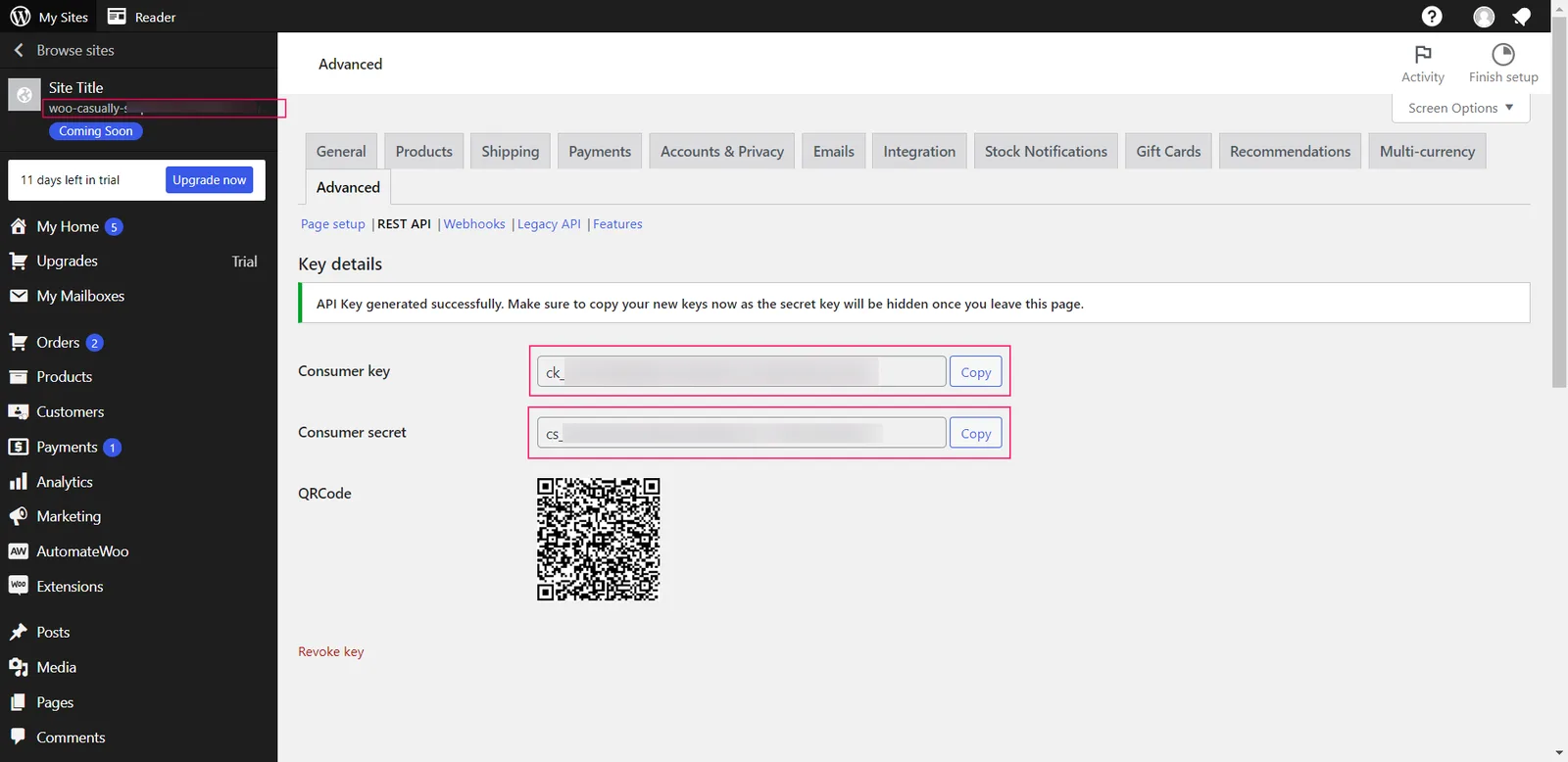Expand the Screen Options dropdown
Viewport: 1568px width, 762px height.
tap(1460, 108)
